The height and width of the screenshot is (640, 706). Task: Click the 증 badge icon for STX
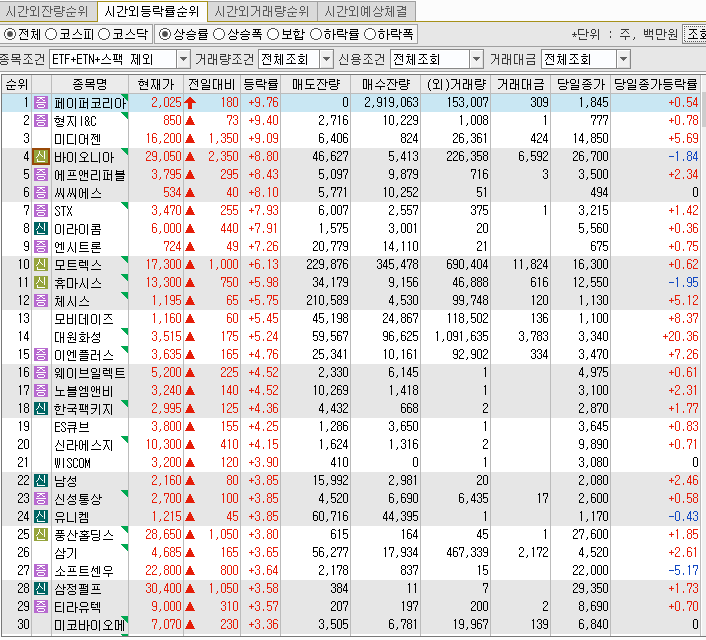pyautogui.click(x=41, y=211)
